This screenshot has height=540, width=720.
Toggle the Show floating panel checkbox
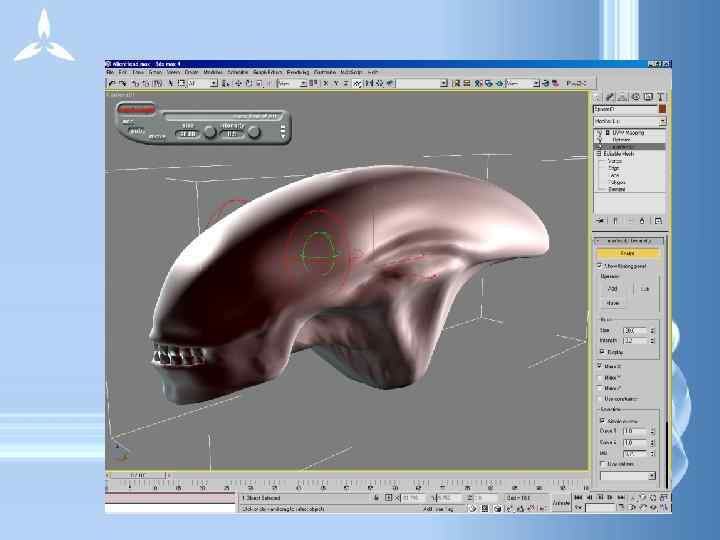tap(599, 265)
